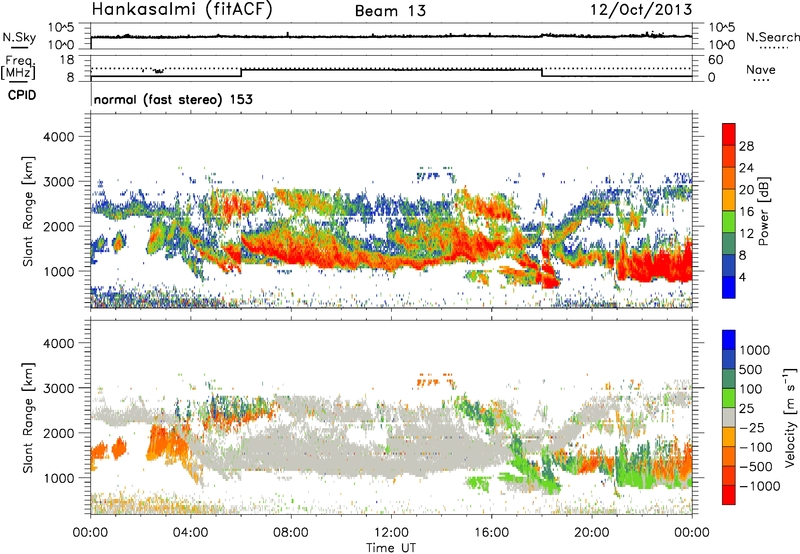Viewport: 800px width, 554px height.
Task: Click the 3000 tick in the velocity panel
Action: 59,388
